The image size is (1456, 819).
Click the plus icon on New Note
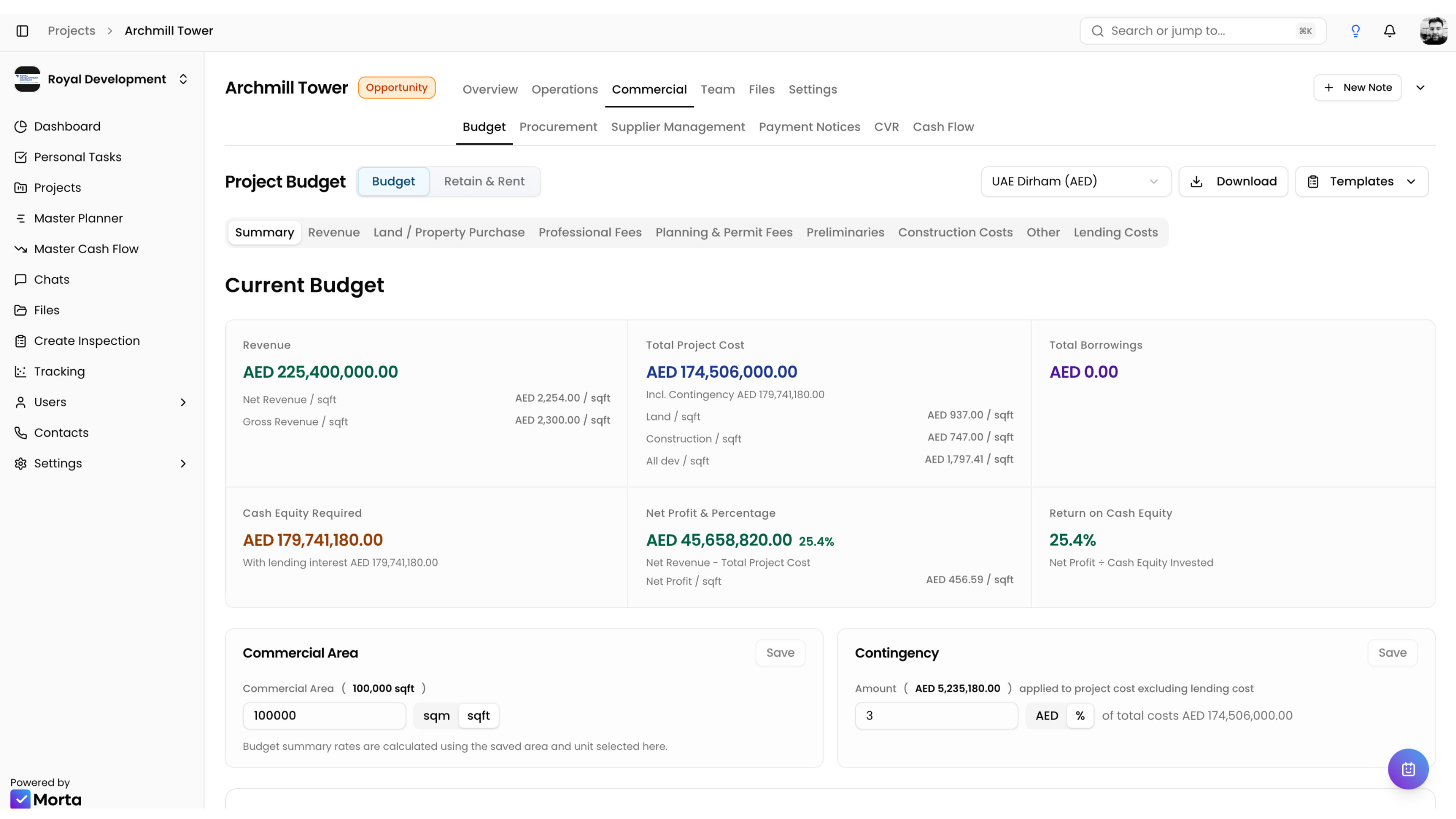pyautogui.click(x=1328, y=88)
